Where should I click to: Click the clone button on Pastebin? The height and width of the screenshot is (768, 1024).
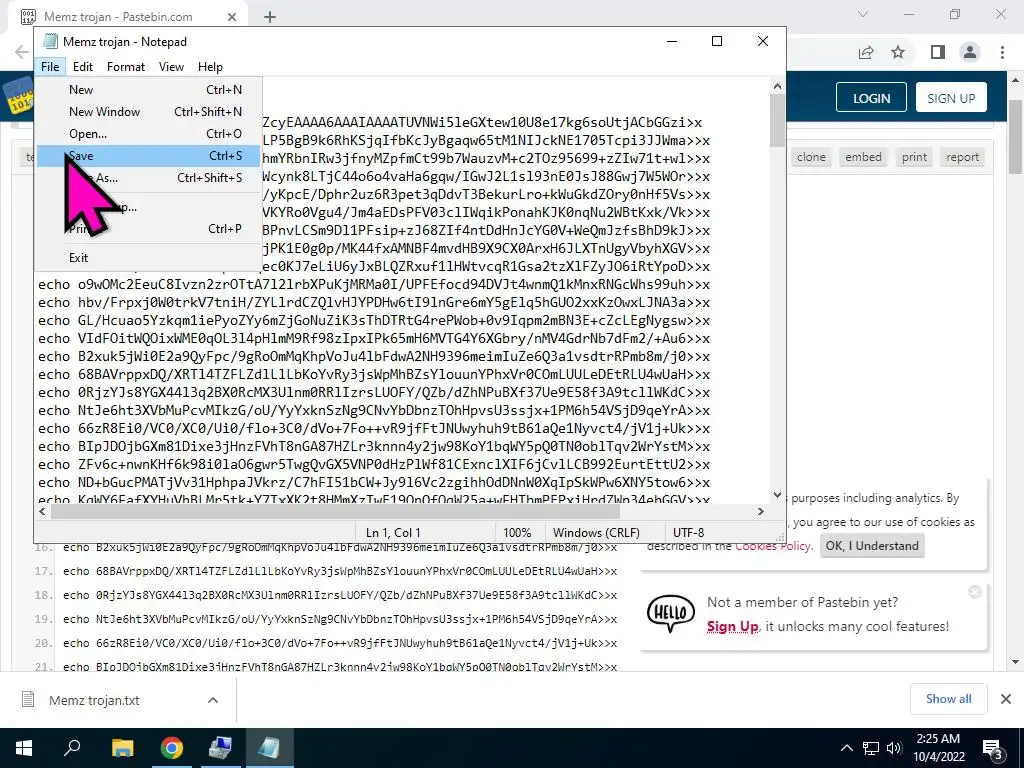pos(811,157)
